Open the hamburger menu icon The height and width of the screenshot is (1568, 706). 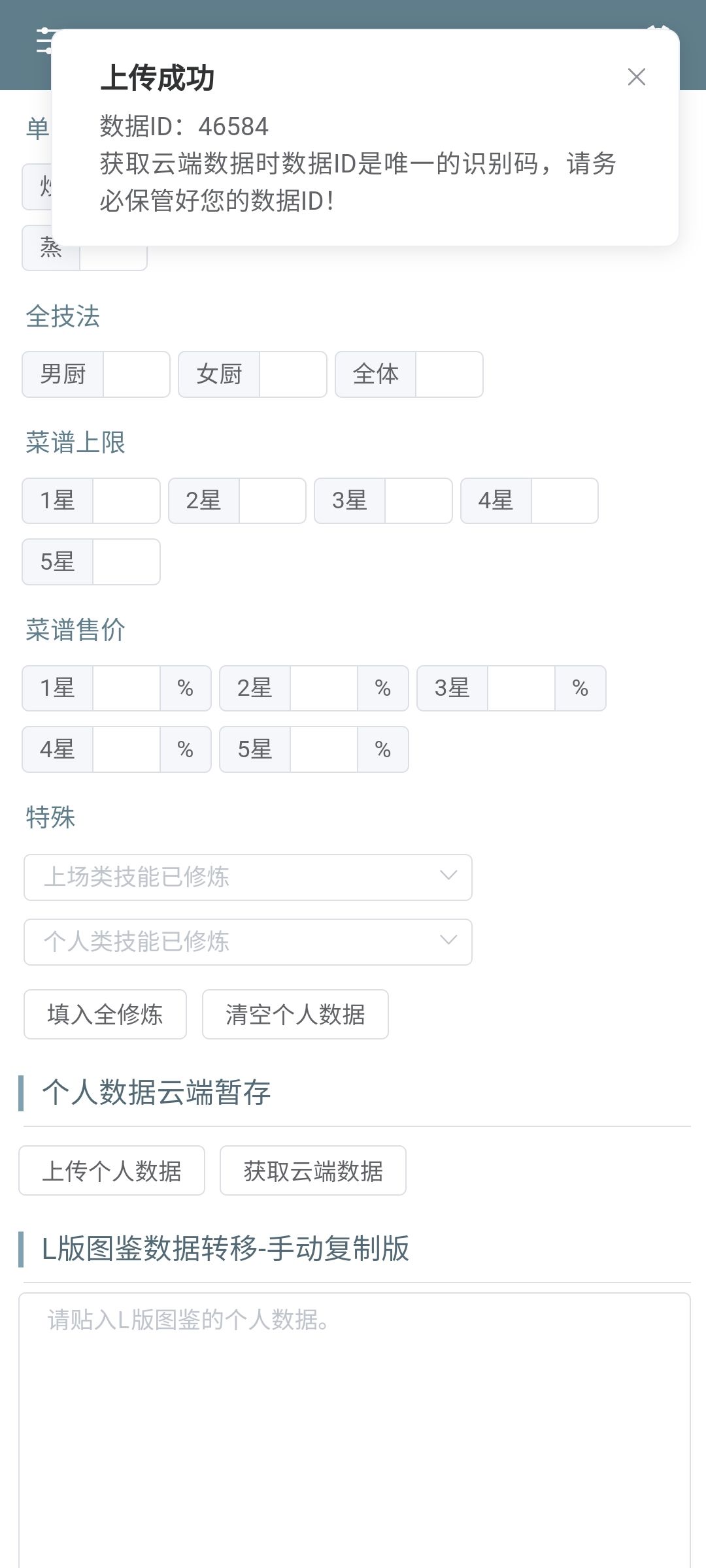click(44, 42)
